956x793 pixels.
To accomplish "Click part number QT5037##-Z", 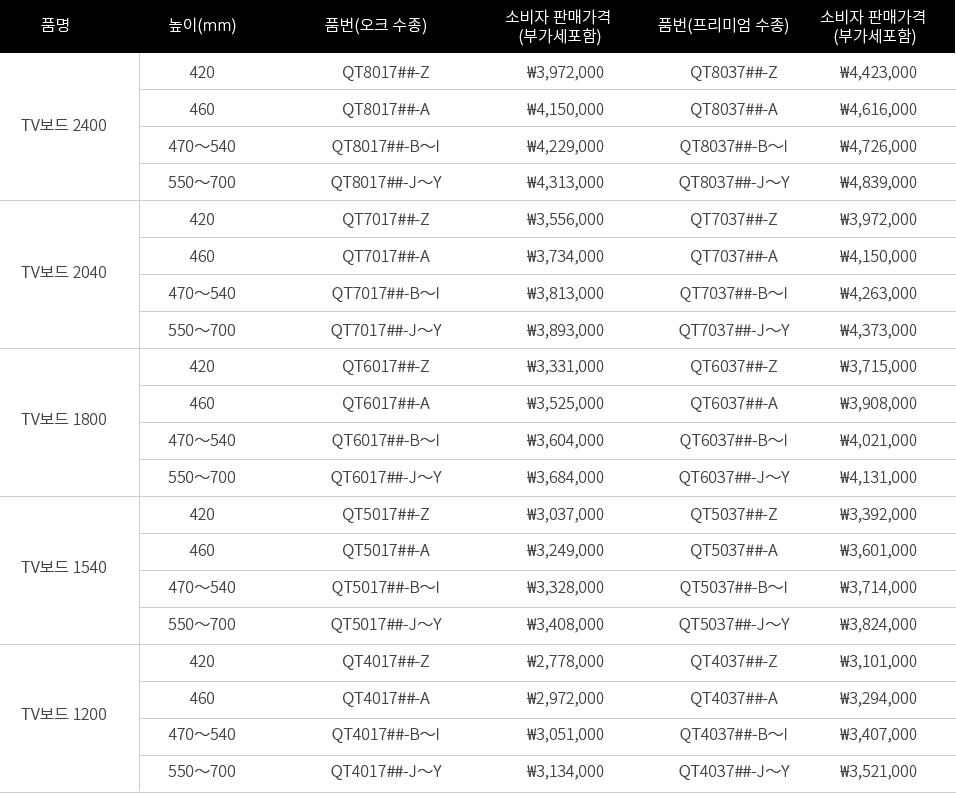I will pos(734,514).
